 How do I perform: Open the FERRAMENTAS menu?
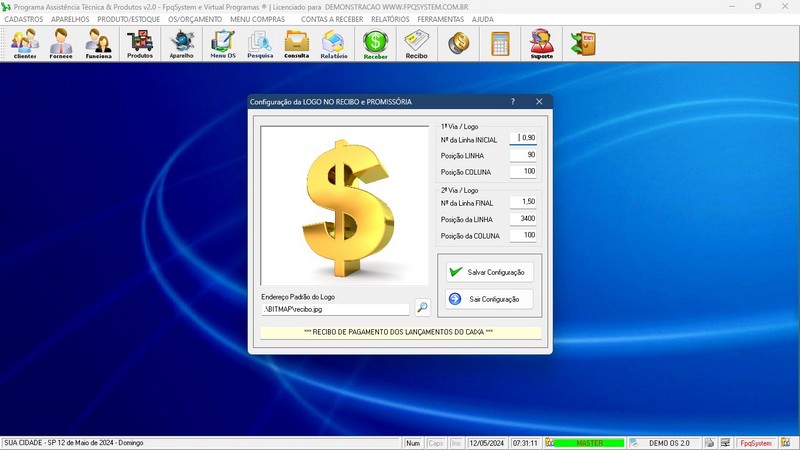[440, 19]
